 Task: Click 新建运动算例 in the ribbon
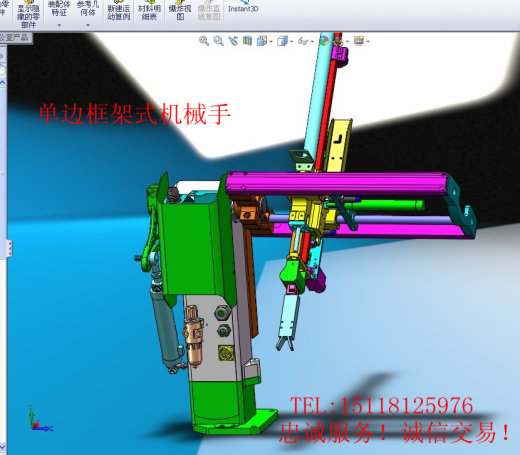pyautogui.click(x=119, y=12)
